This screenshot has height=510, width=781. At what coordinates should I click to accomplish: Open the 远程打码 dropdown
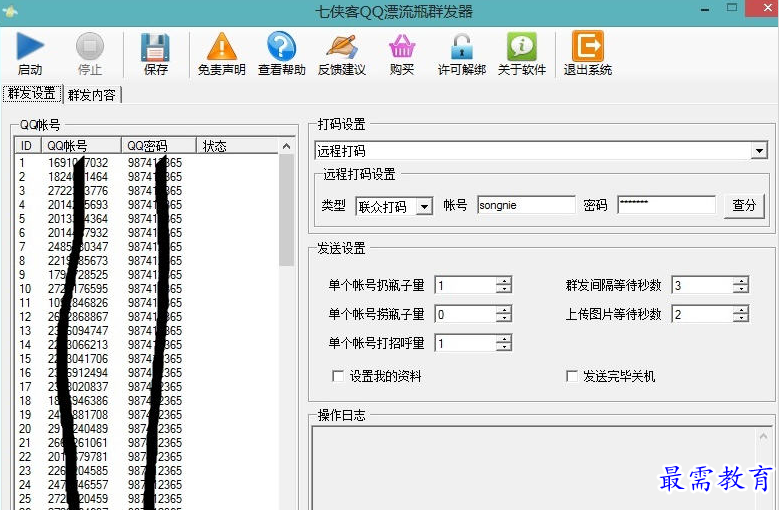(x=759, y=150)
